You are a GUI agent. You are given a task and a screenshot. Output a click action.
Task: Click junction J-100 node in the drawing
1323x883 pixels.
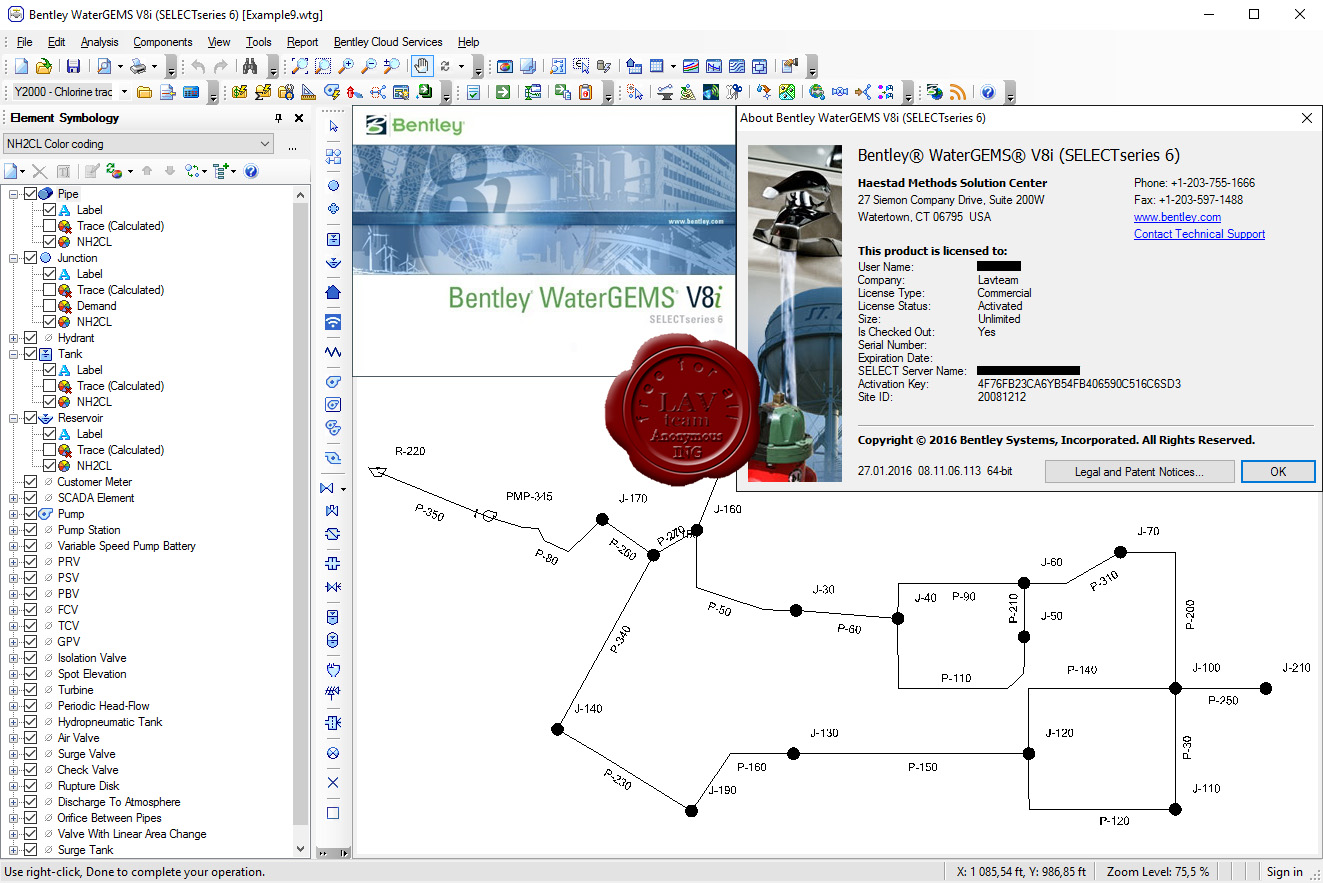(x=1176, y=688)
